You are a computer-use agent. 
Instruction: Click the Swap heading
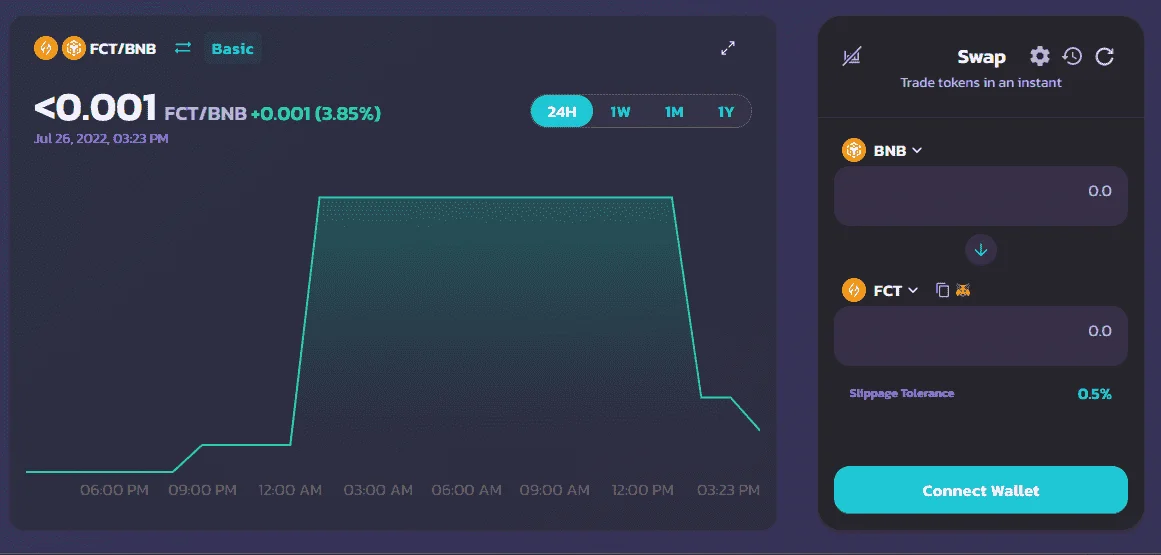(x=981, y=57)
